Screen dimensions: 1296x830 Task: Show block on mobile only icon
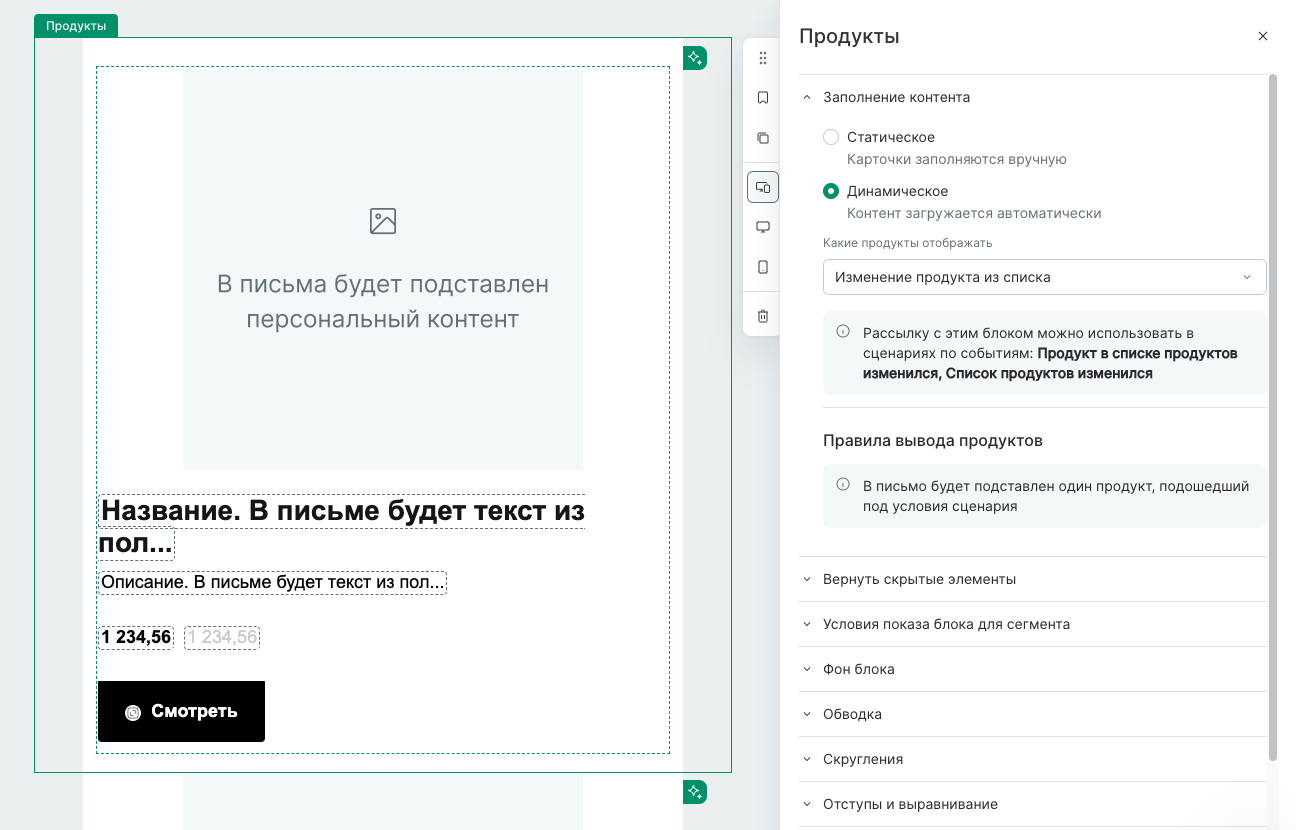[763, 267]
